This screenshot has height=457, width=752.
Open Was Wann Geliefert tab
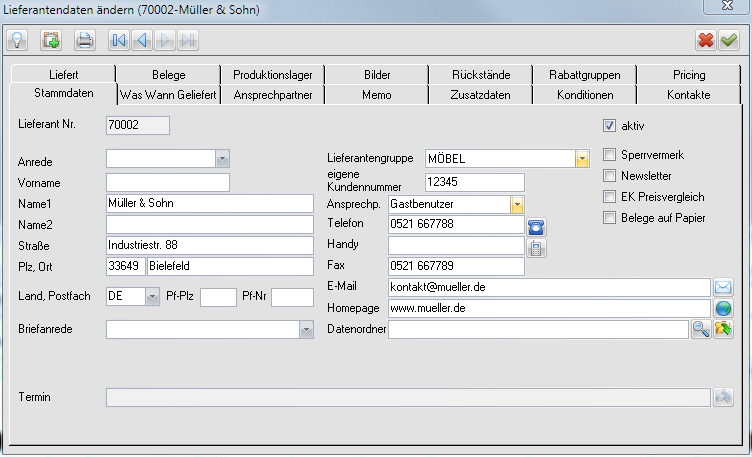coord(168,95)
